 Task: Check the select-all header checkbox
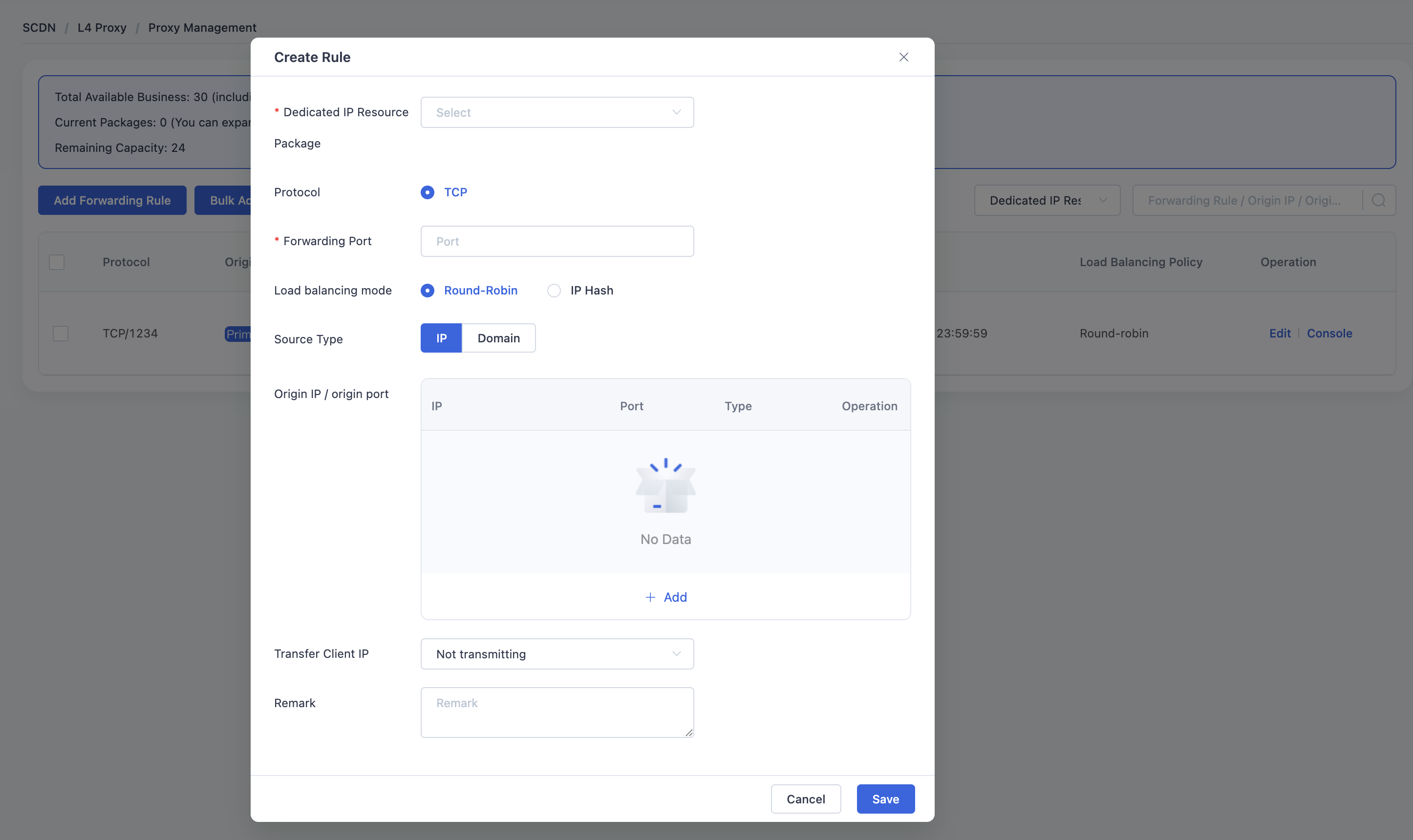click(x=57, y=262)
